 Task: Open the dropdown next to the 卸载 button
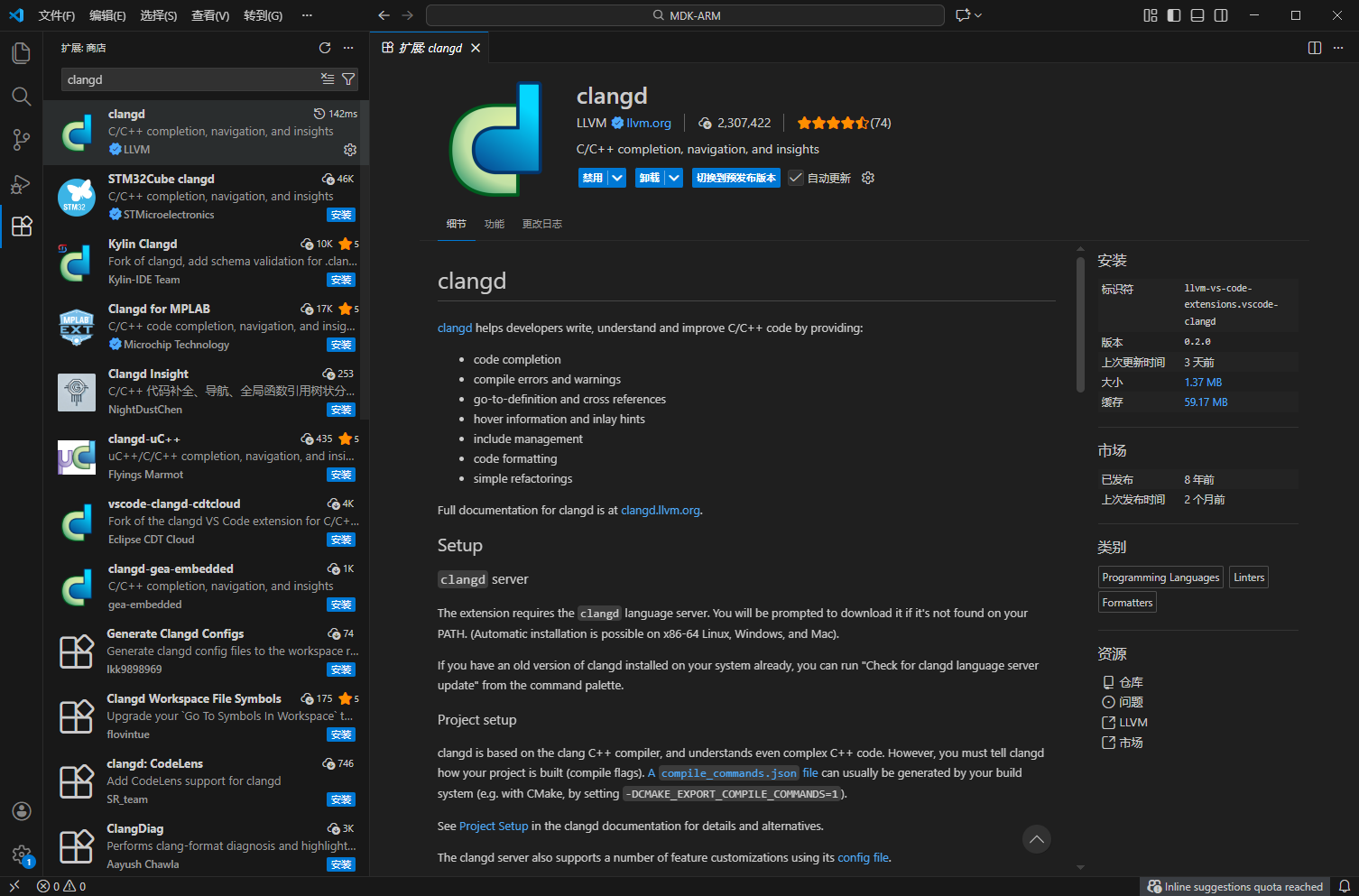[674, 177]
